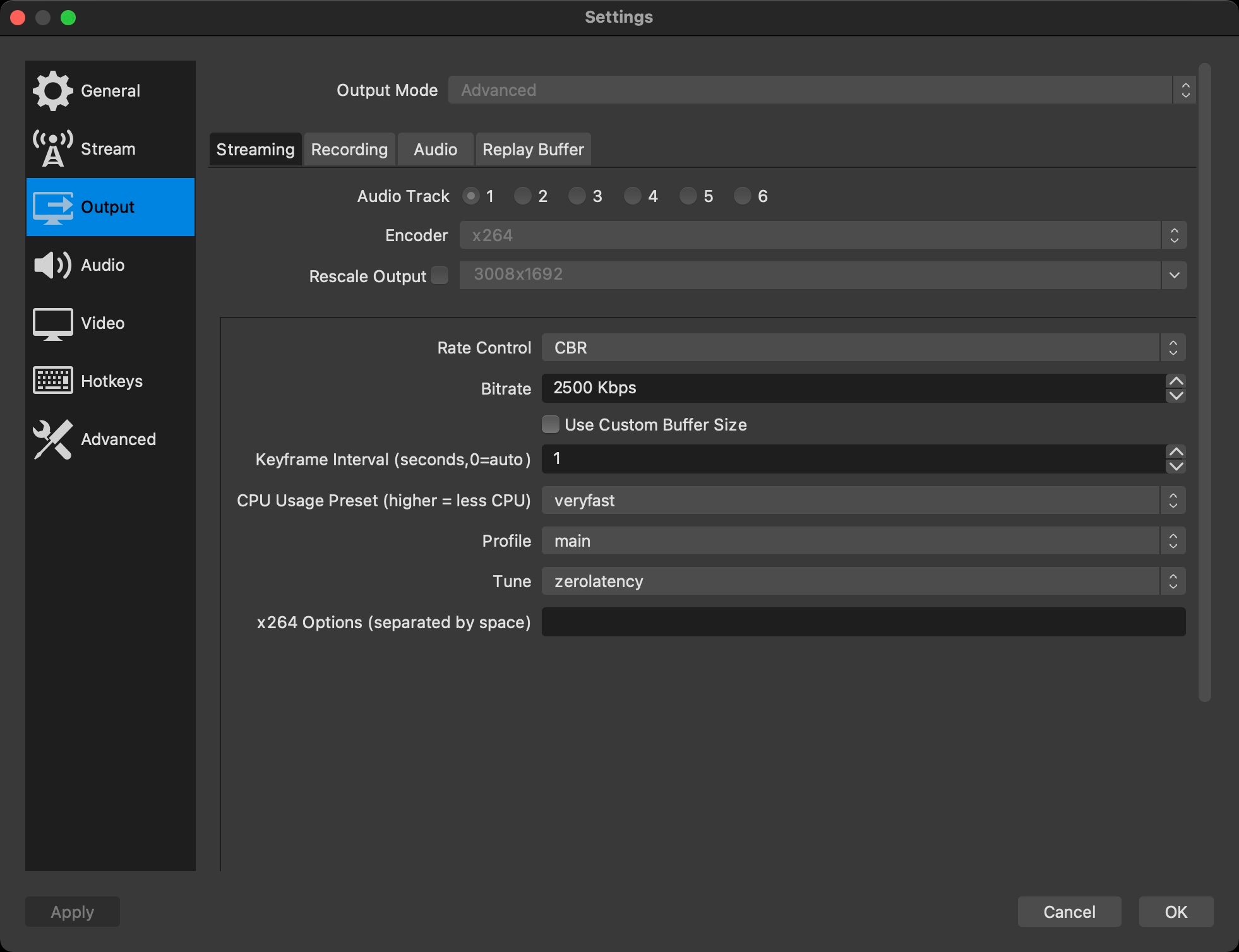
Task: Click the vertical scrollbar on right
Action: [x=1204, y=383]
